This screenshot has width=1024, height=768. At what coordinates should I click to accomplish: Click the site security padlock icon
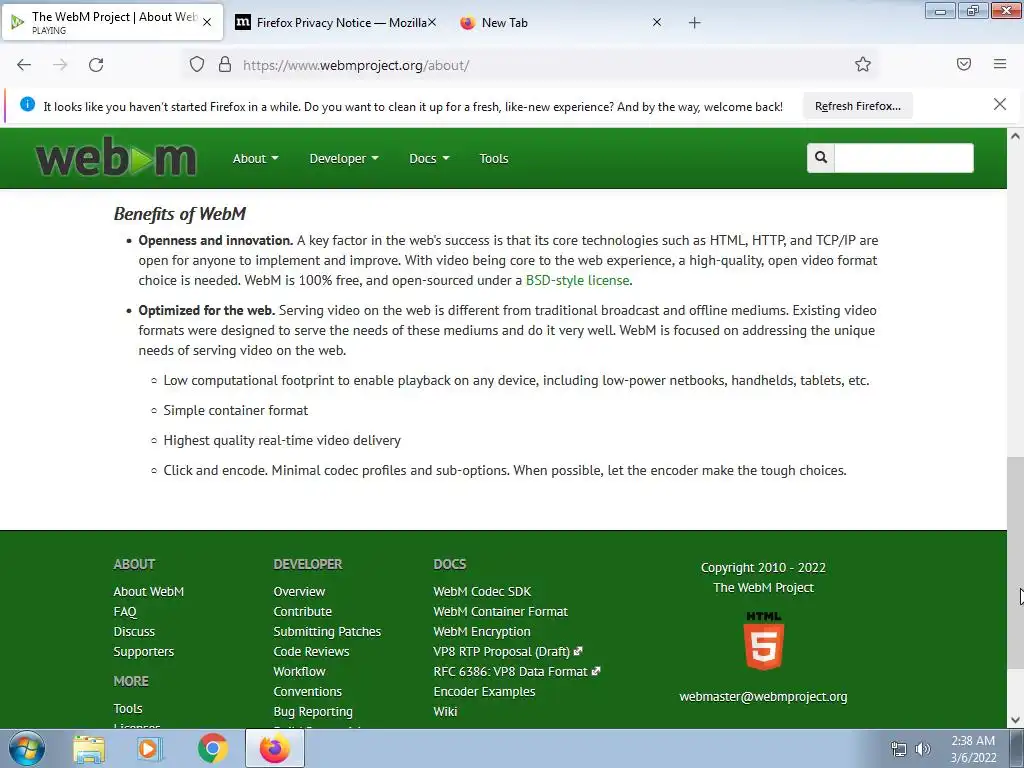pos(225,65)
